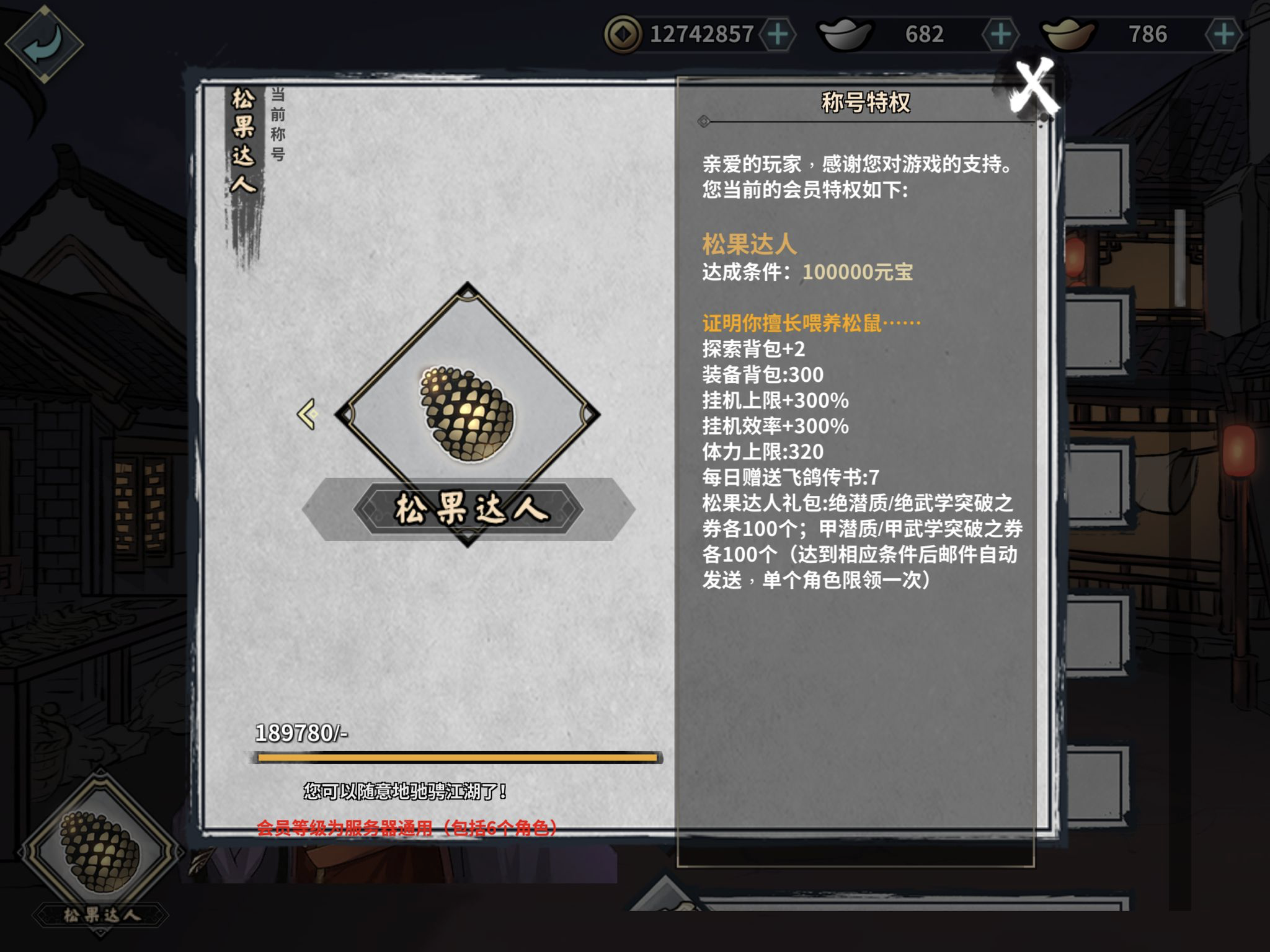Click the 当前称号 vertical tab label
This screenshot has height=952, width=1270.
[278, 125]
